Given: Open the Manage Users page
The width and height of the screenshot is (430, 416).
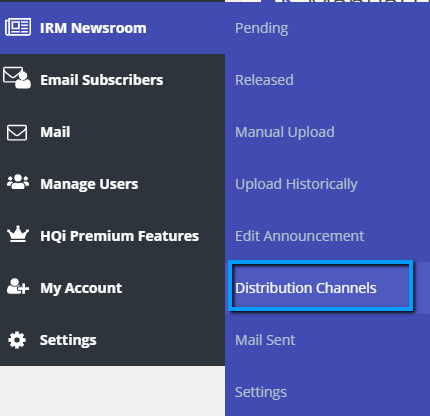Looking at the screenshot, I should tap(89, 184).
